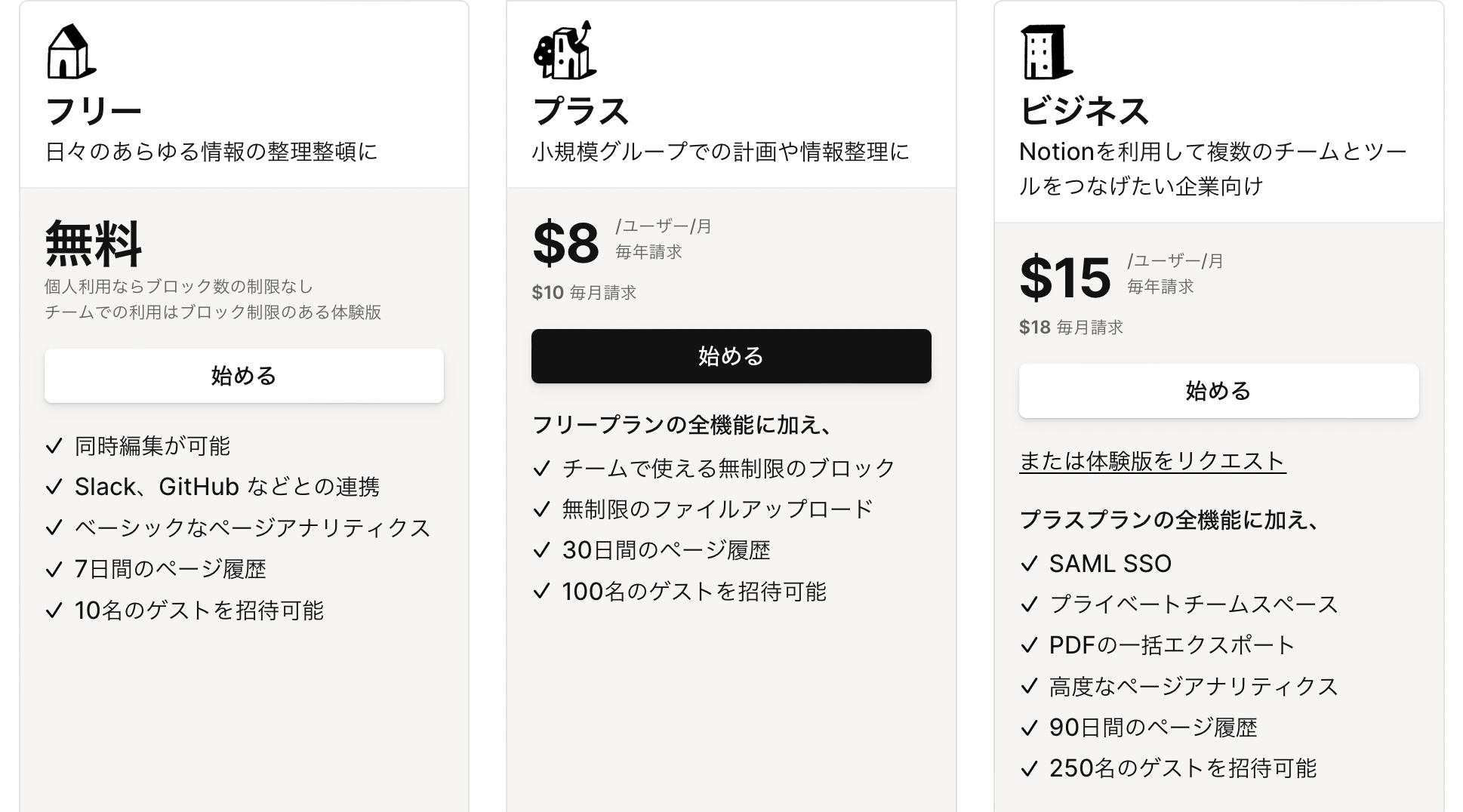This screenshot has height=812, width=1463.
Task: Click the ビジネス plan heading
Action: pyautogui.click(x=1084, y=112)
